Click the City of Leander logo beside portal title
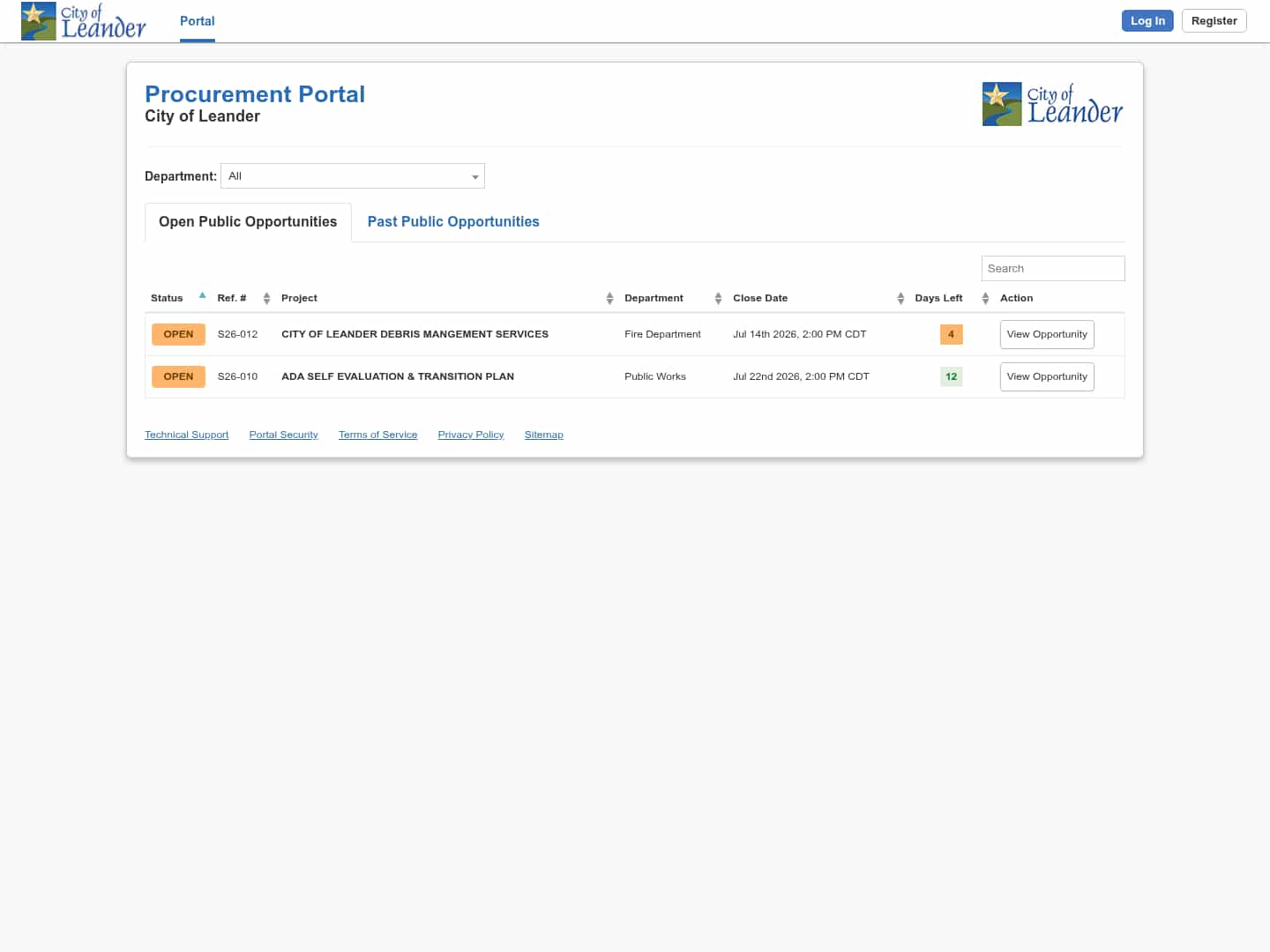Viewport: 1270px width, 952px height. [1052, 104]
